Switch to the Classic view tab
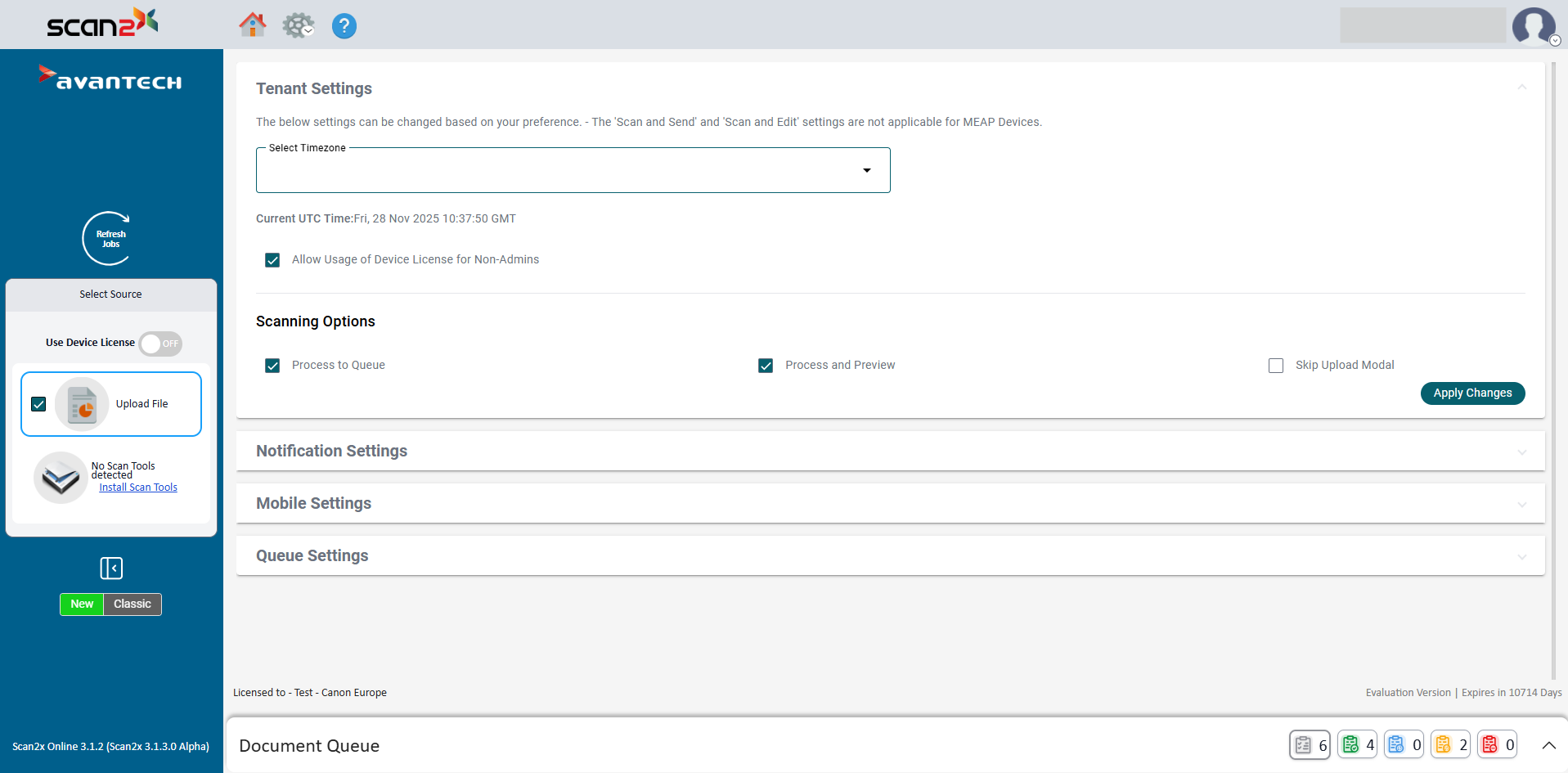This screenshot has height=773, width=1568. 133,604
